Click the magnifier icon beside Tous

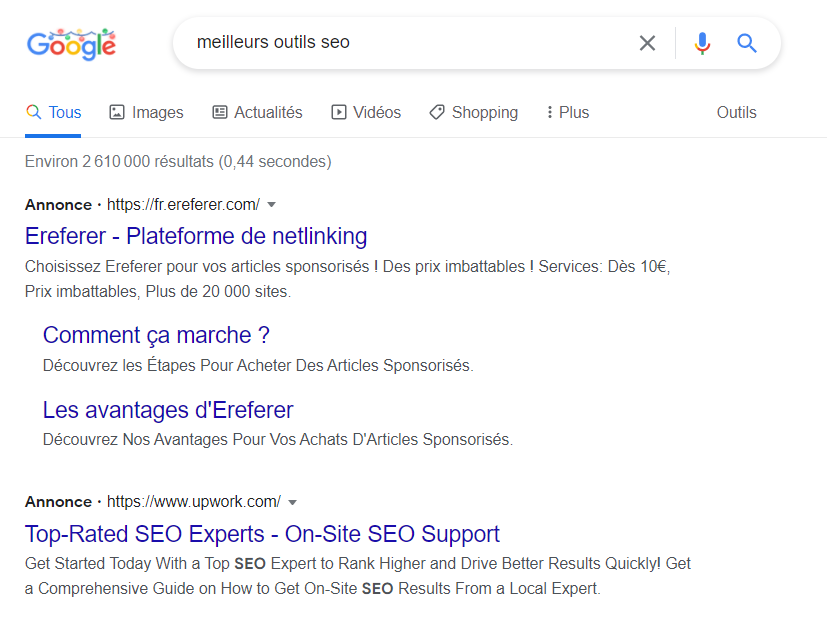pyautogui.click(x=31, y=112)
